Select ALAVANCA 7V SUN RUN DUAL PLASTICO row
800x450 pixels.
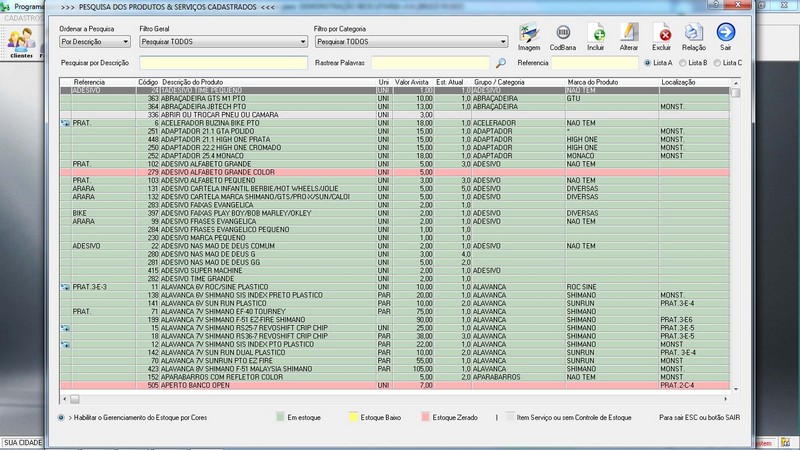(395, 353)
